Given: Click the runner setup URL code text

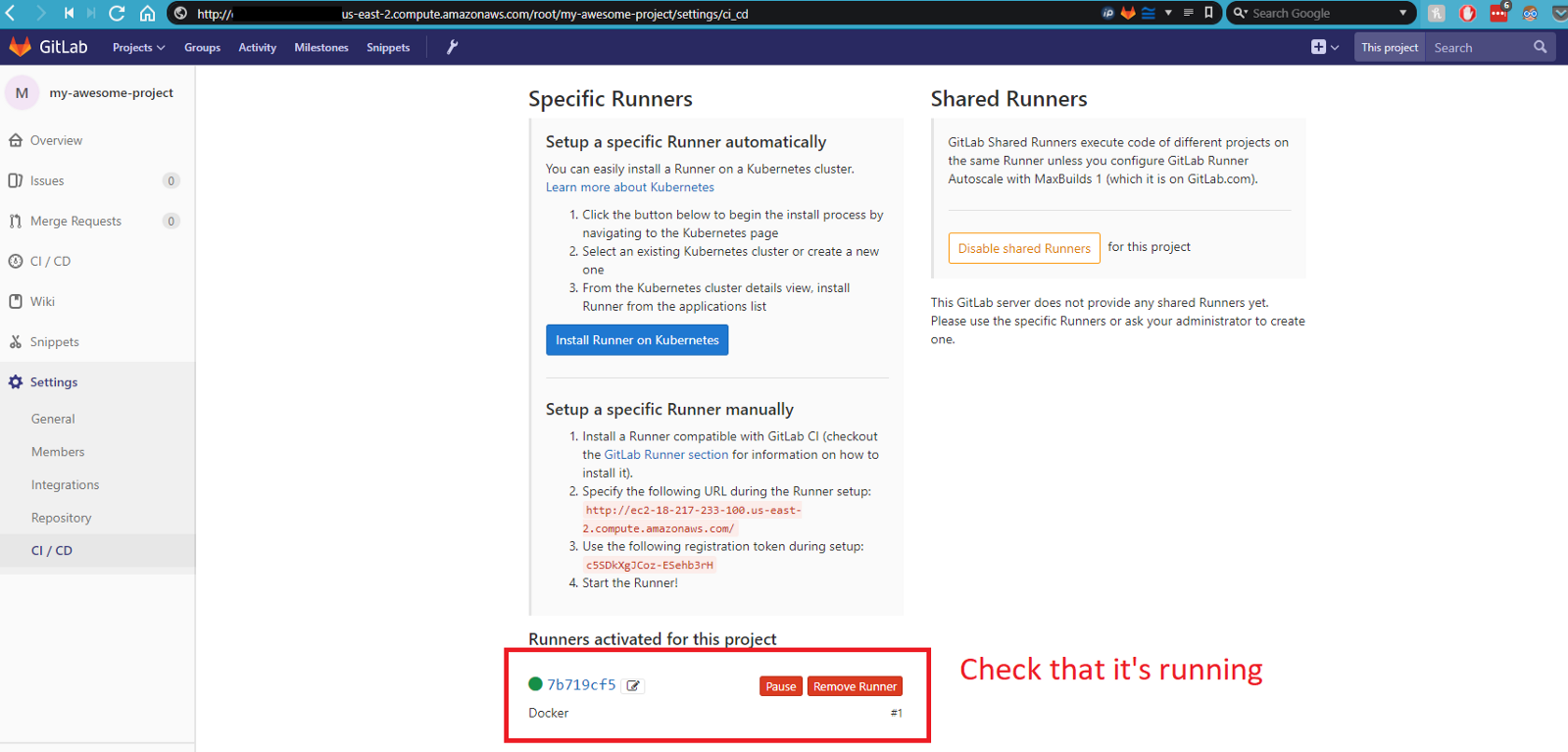Looking at the screenshot, I should [692, 520].
